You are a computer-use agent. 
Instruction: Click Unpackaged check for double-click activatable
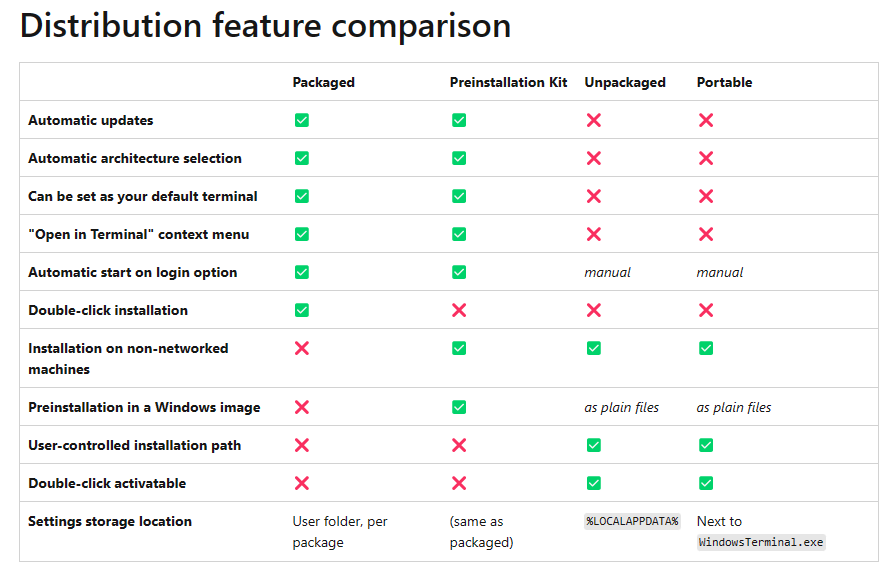click(x=594, y=483)
